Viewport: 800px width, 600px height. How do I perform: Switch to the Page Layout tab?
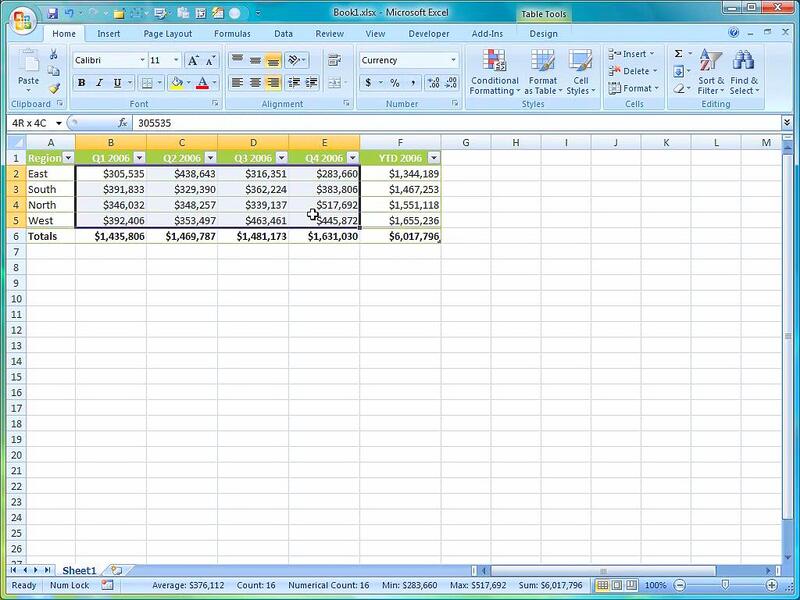click(167, 34)
